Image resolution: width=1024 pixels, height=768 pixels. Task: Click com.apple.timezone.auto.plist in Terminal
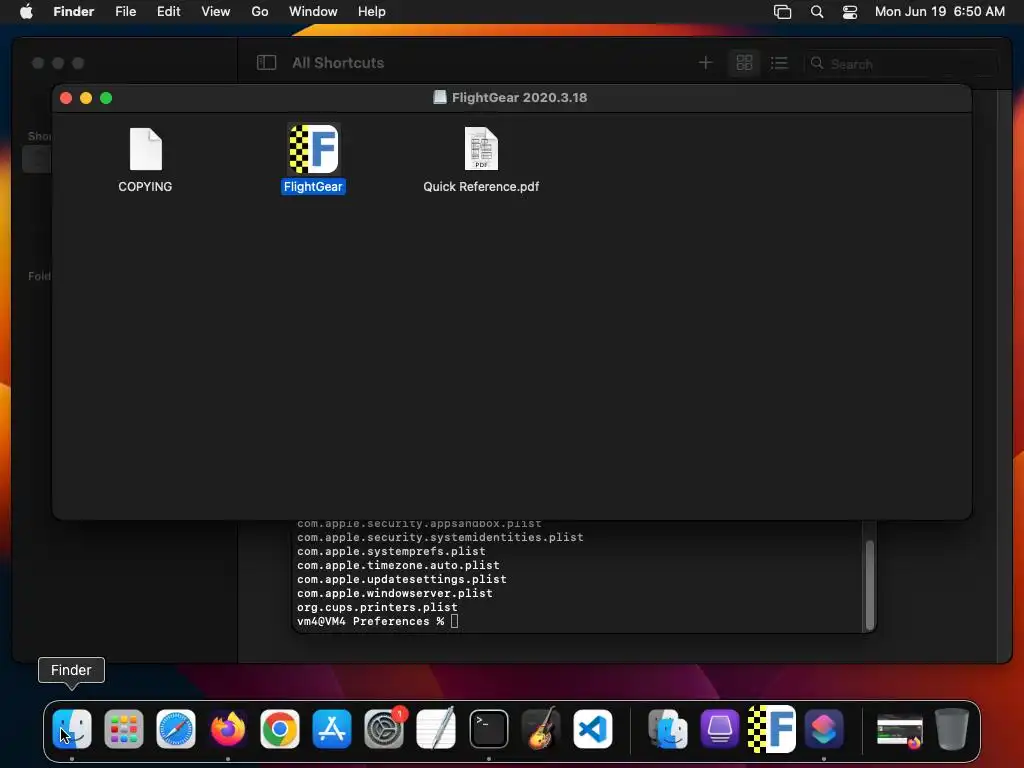point(398,565)
